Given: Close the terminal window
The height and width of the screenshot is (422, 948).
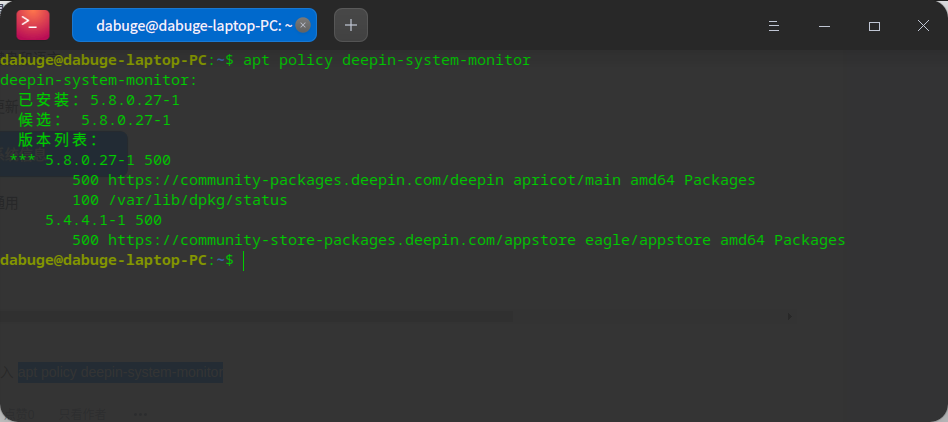Looking at the screenshot, I should click(923, 25).
